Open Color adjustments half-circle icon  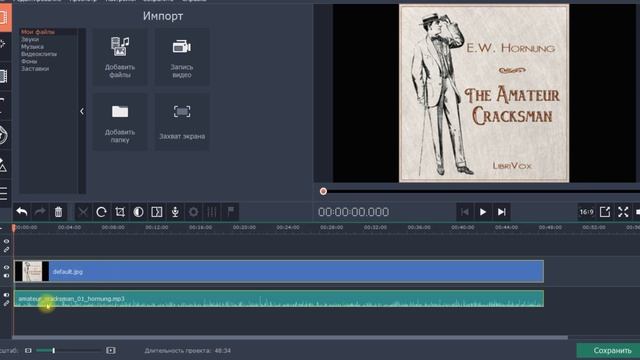pyautogui.click(x=138, y=212)
